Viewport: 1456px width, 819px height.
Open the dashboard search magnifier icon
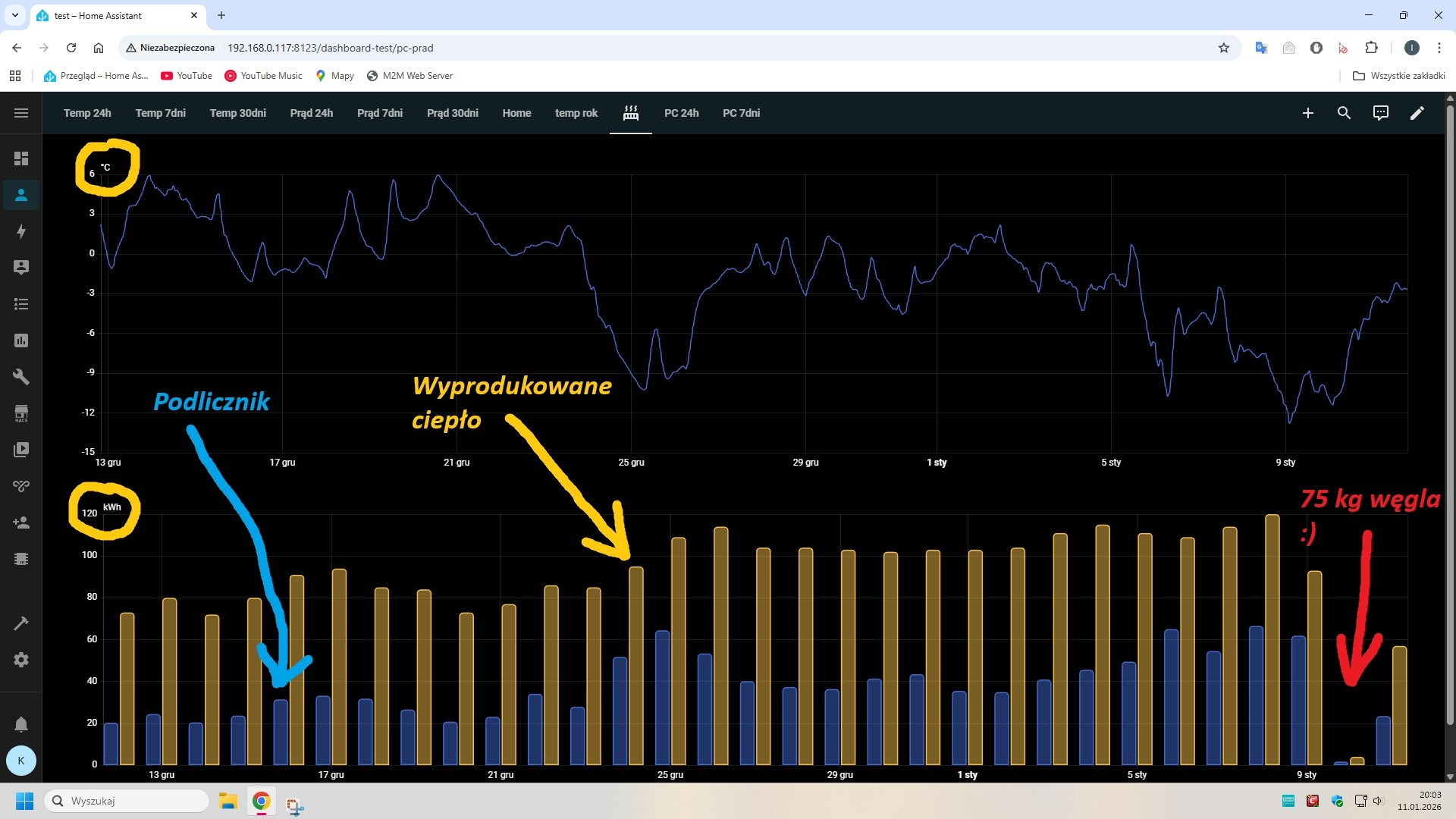pos(1344,113)
